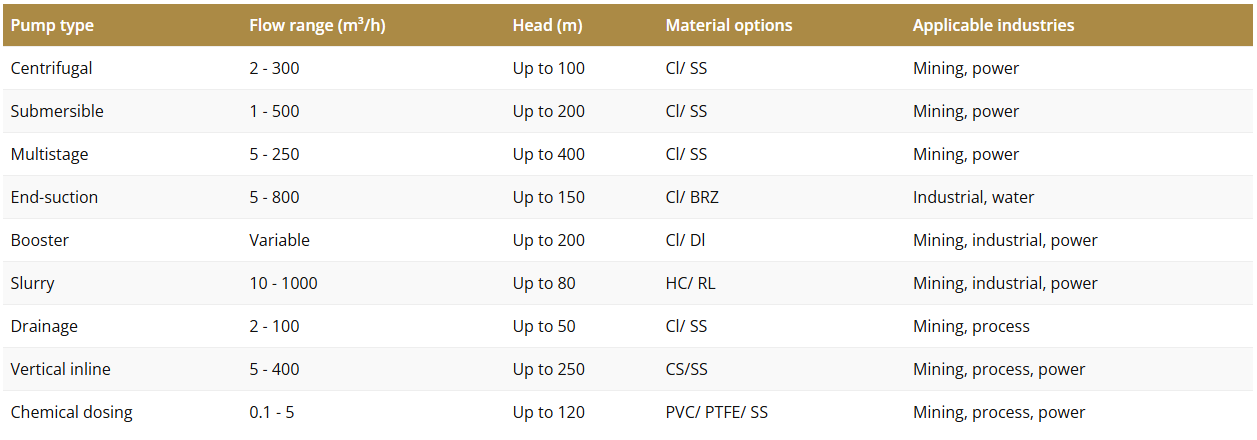Click the End-suction pump type cell
The height and width of the screenshot is (440, 1257).
point(54,197)
